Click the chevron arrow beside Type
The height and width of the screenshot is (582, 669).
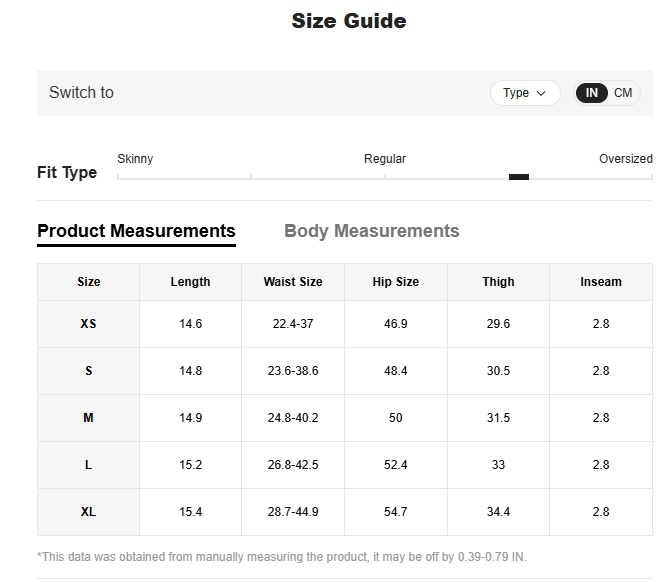coord(542,93)
